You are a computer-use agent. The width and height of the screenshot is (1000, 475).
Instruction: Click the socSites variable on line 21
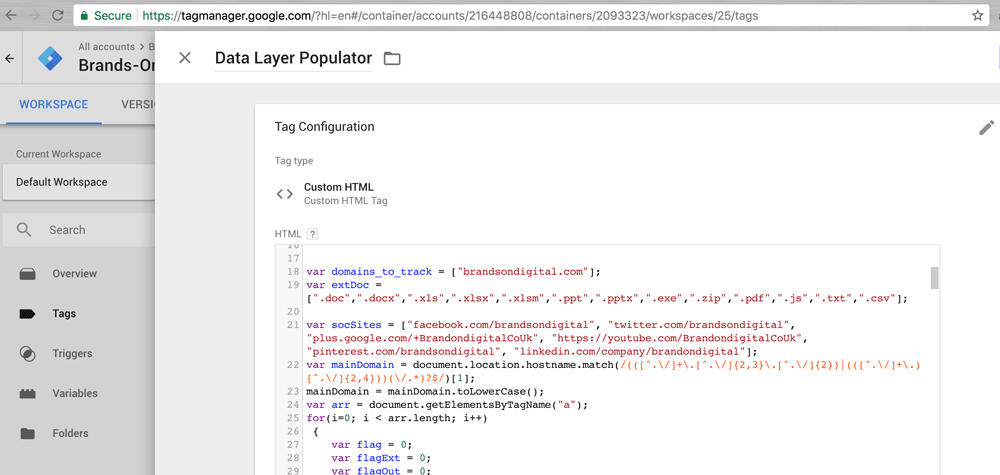click(x=355, y=325)
